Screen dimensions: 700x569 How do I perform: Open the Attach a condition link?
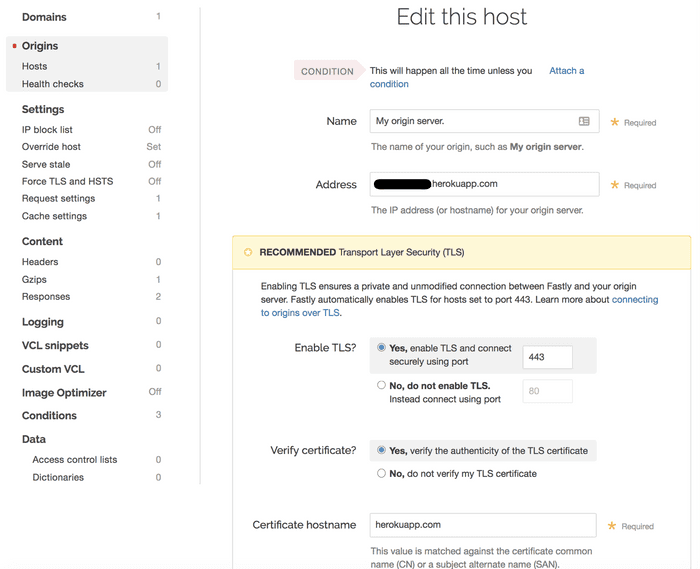(x=566, y=71)
